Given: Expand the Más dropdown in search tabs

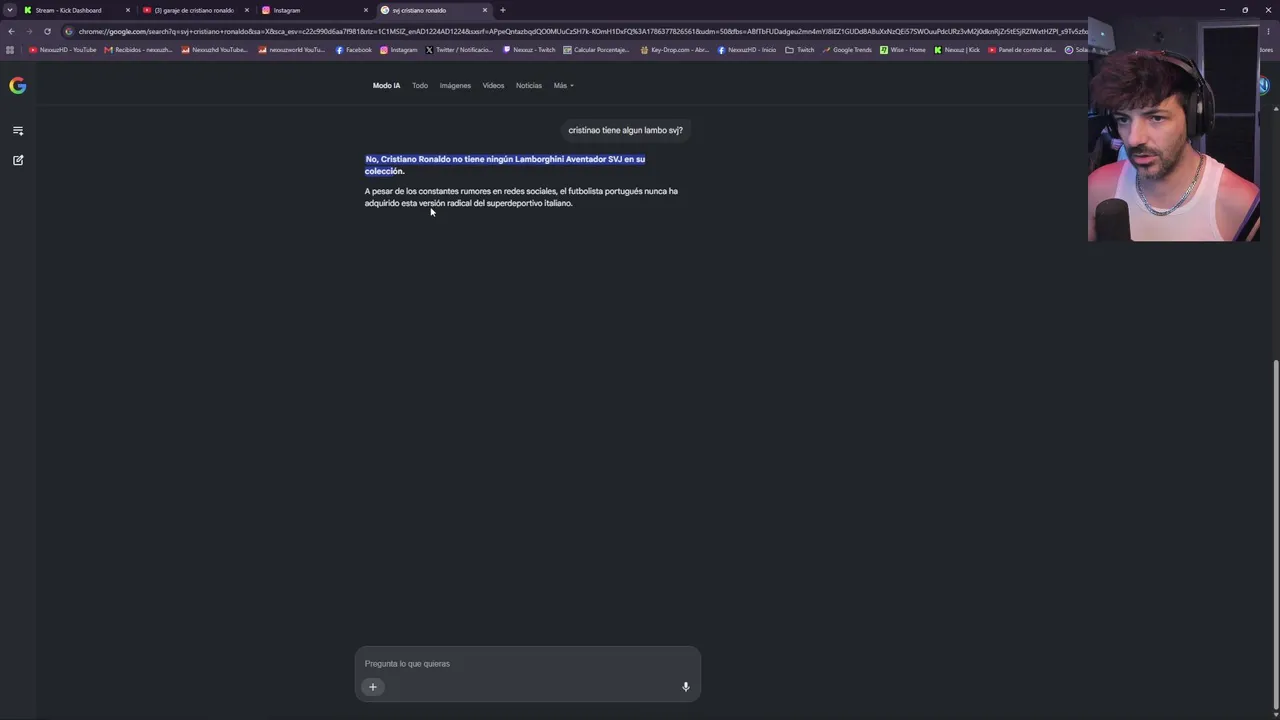Looking at the screenshot, I should point(564,86).
